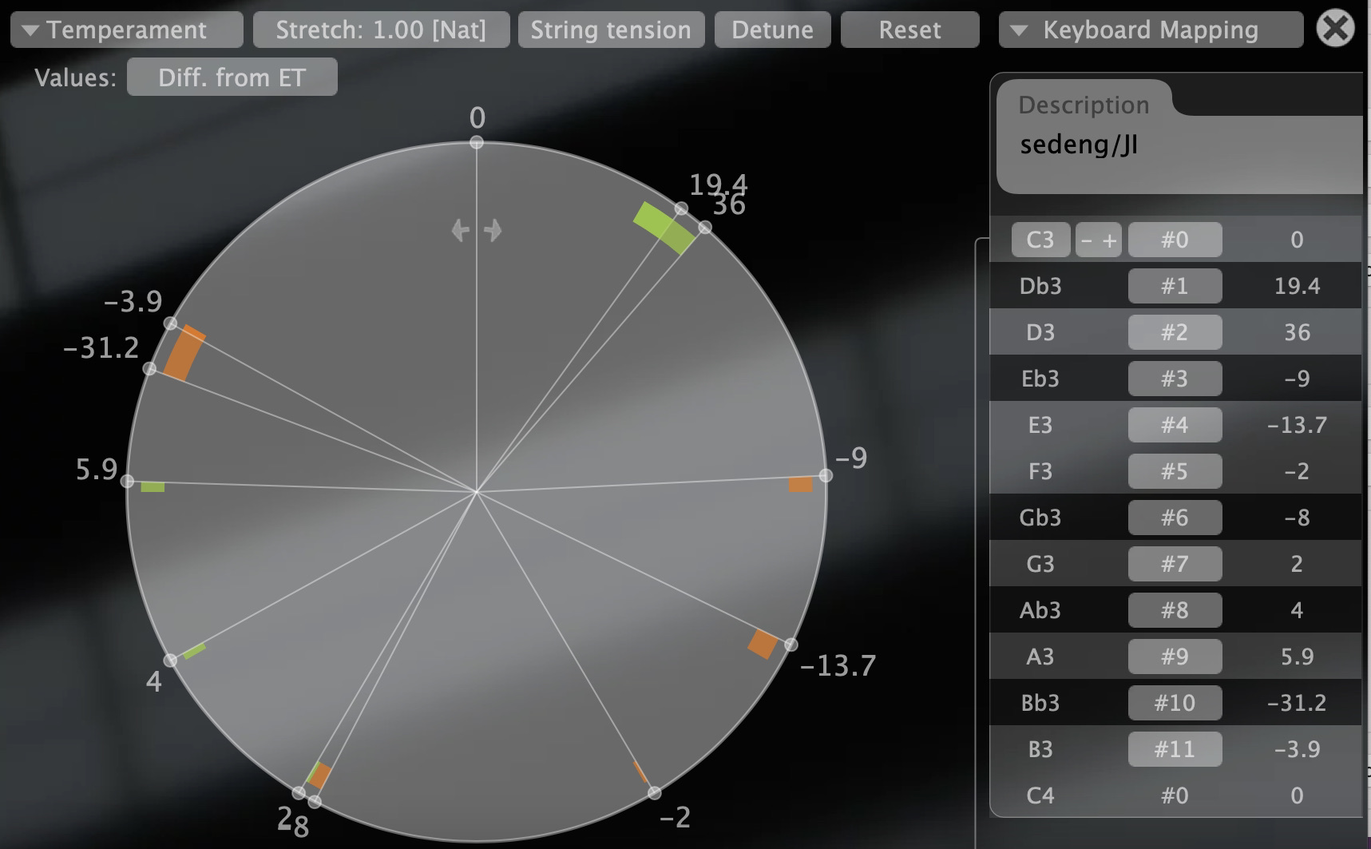Image resolution: width=1371 pixels, height=849 pixels.
Task: Click the Stretch: 1.00 [Nat] button
Action: point(381,30)
